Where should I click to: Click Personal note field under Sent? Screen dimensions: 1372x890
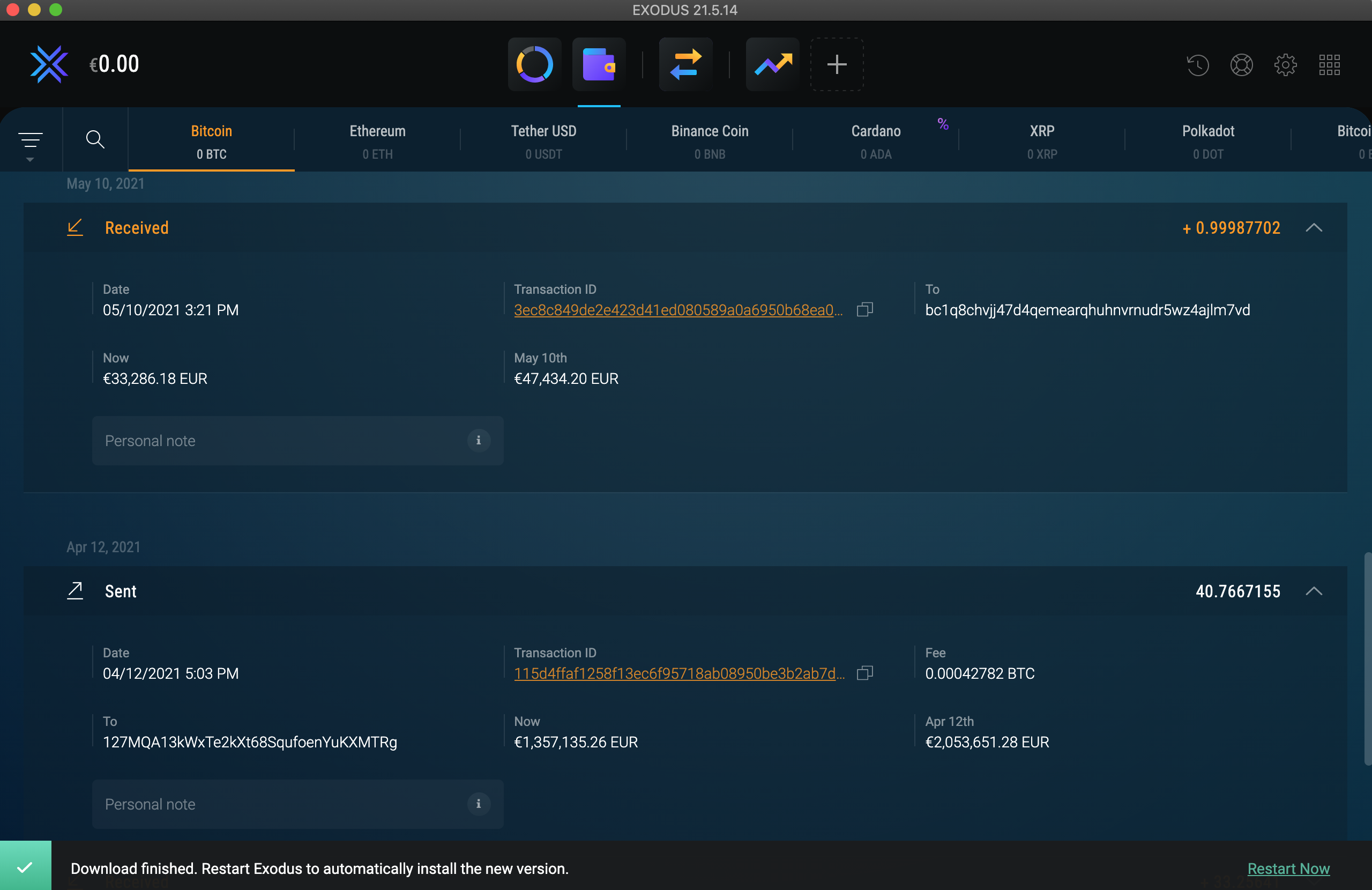tap(297, 804)
